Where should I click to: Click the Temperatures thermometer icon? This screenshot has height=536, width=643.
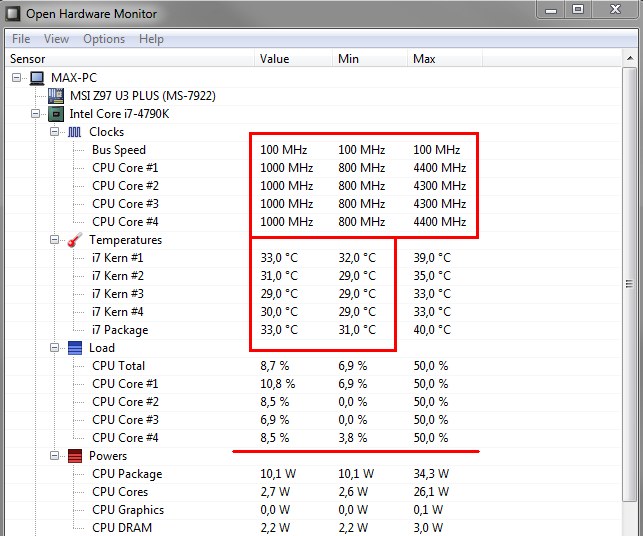75,240
